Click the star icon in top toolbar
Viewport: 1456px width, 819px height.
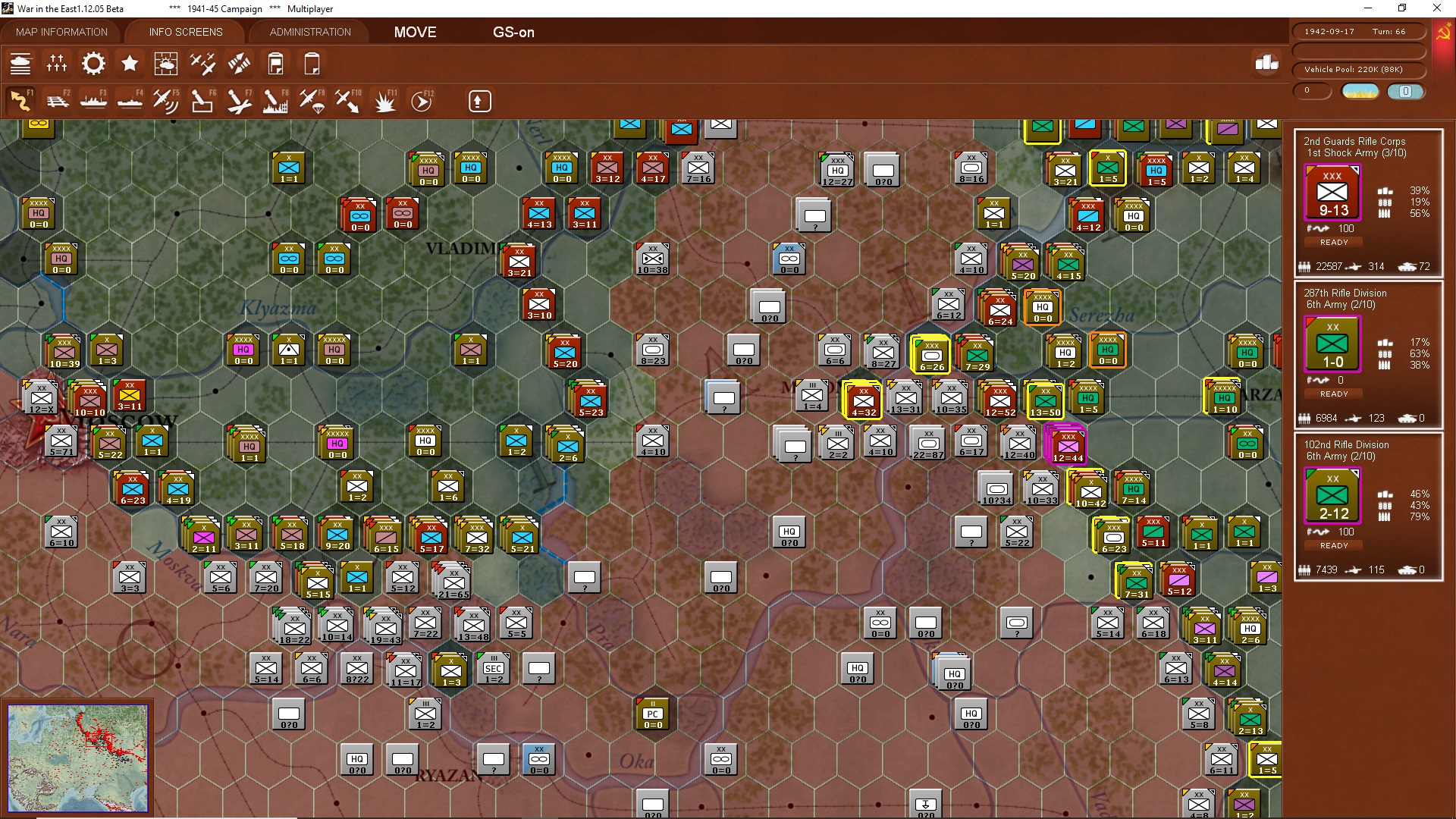point(130,64)
